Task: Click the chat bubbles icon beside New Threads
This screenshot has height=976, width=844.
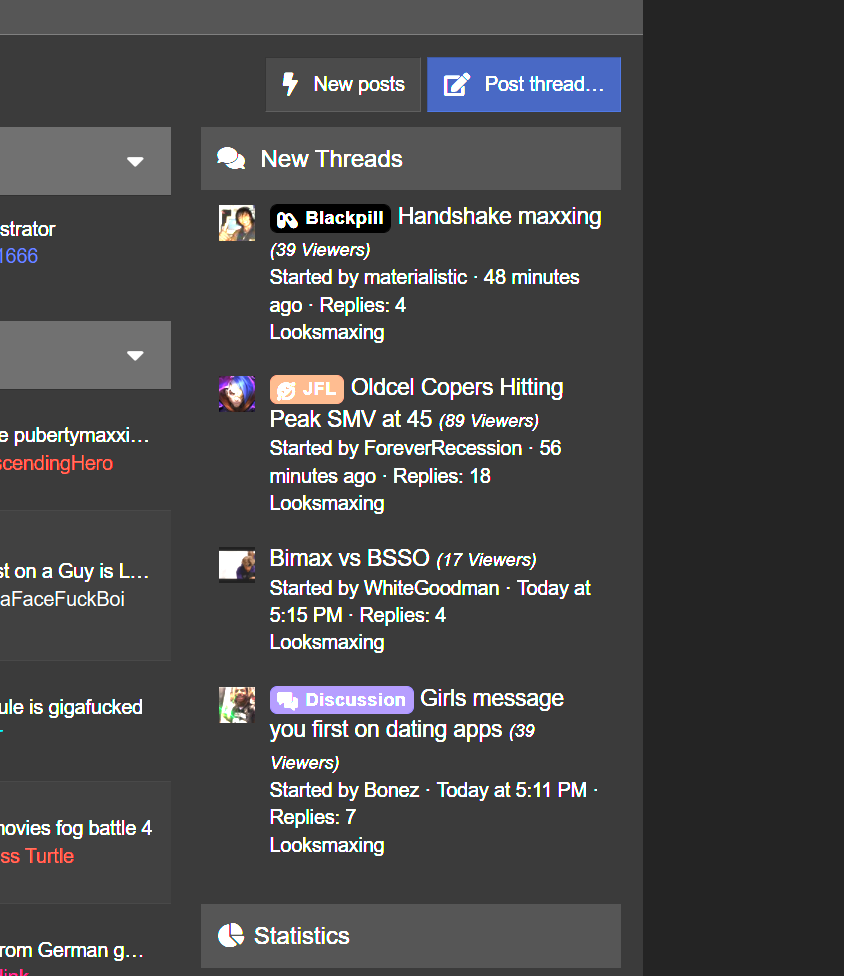Action: click(231, 159)
